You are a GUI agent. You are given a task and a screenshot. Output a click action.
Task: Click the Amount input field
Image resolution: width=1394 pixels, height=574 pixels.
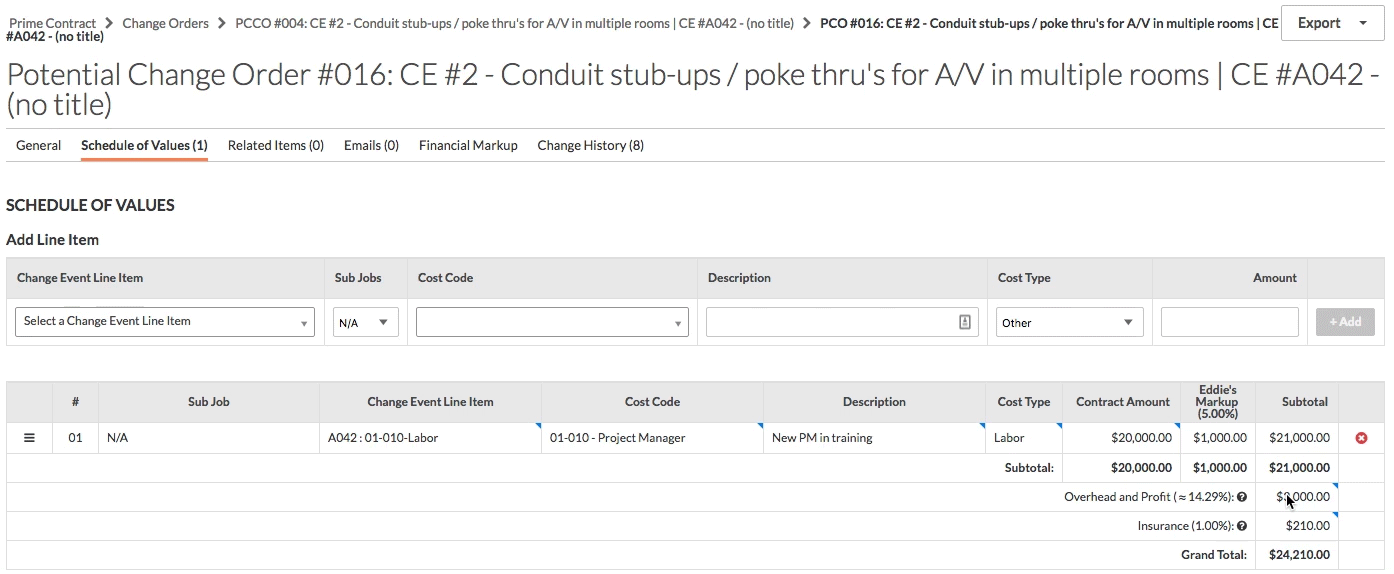pyautogui.click(x=1229, y=322)
